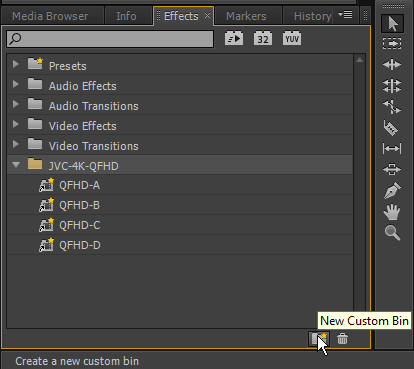
Task: Switch to the Media Browser tab
Action: 50,16
